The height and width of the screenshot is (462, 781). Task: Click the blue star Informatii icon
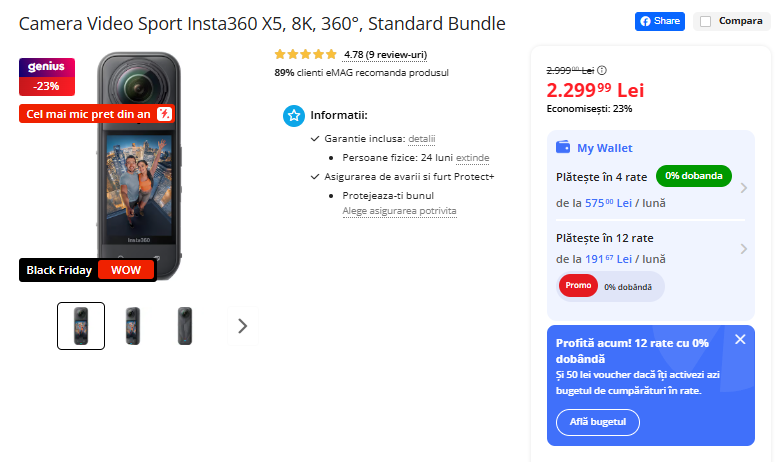[x=293, y=116]
